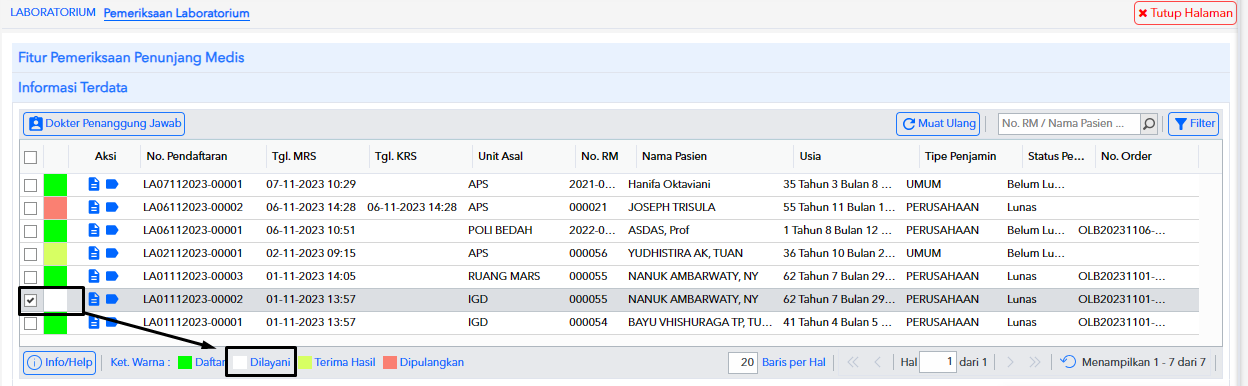Check the YUDHISTIRA AK row checkbox
The width and height of the screenshot is (1248, 386).
pyautogui.click(x=31, y=253)
